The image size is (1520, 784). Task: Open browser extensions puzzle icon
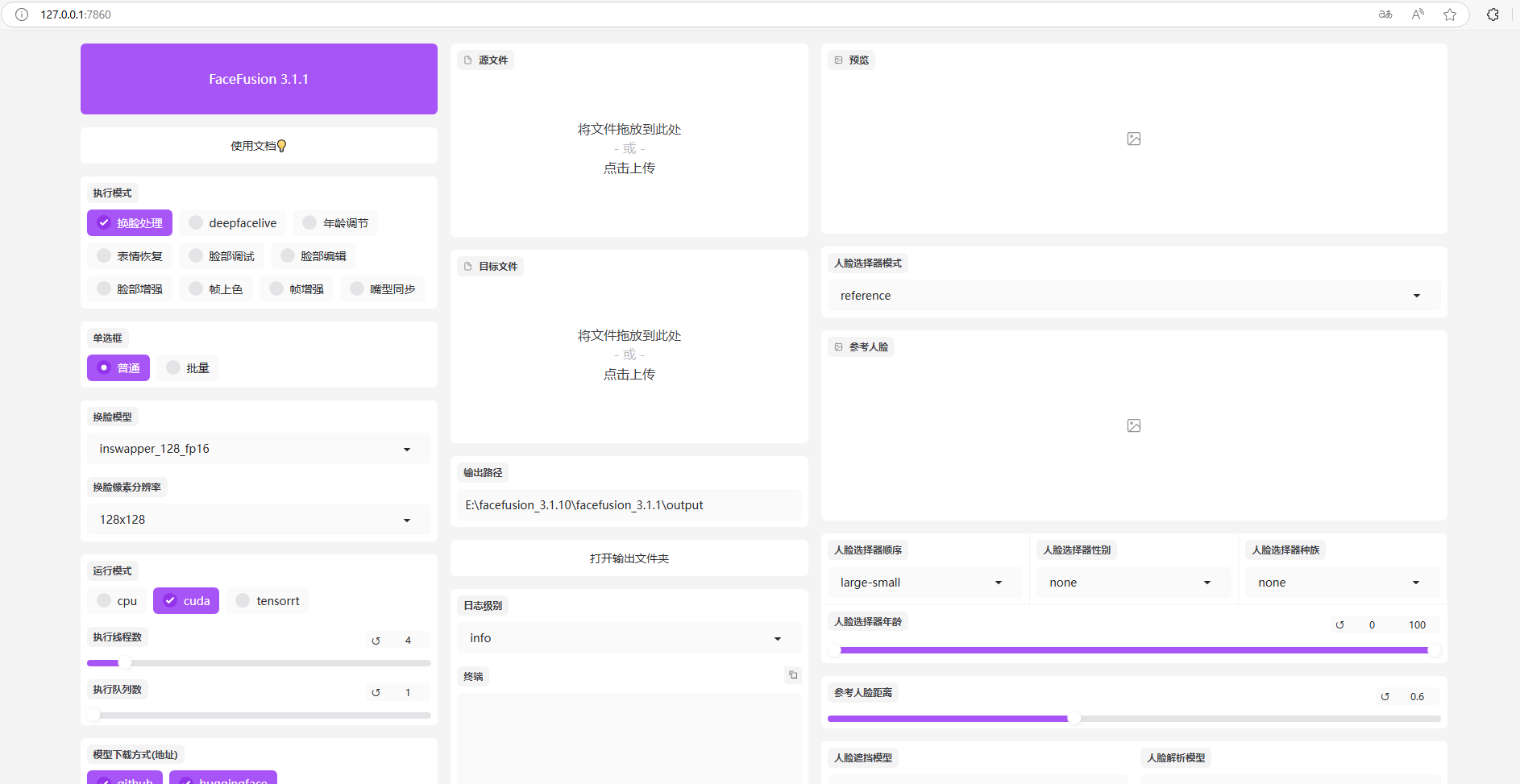(x=1493, y=15)
